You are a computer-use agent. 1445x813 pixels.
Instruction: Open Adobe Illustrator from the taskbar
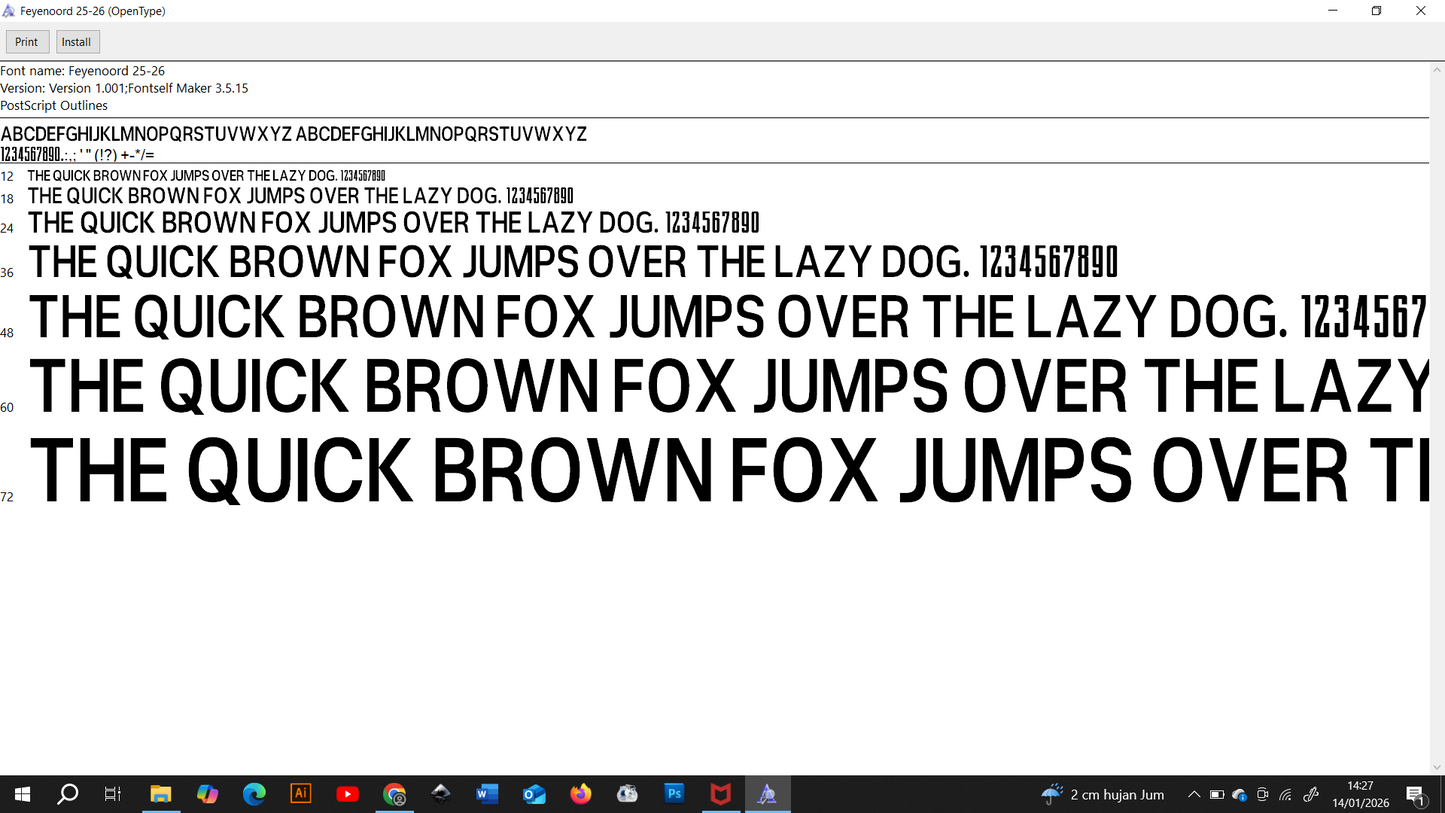tap(301, 794)
